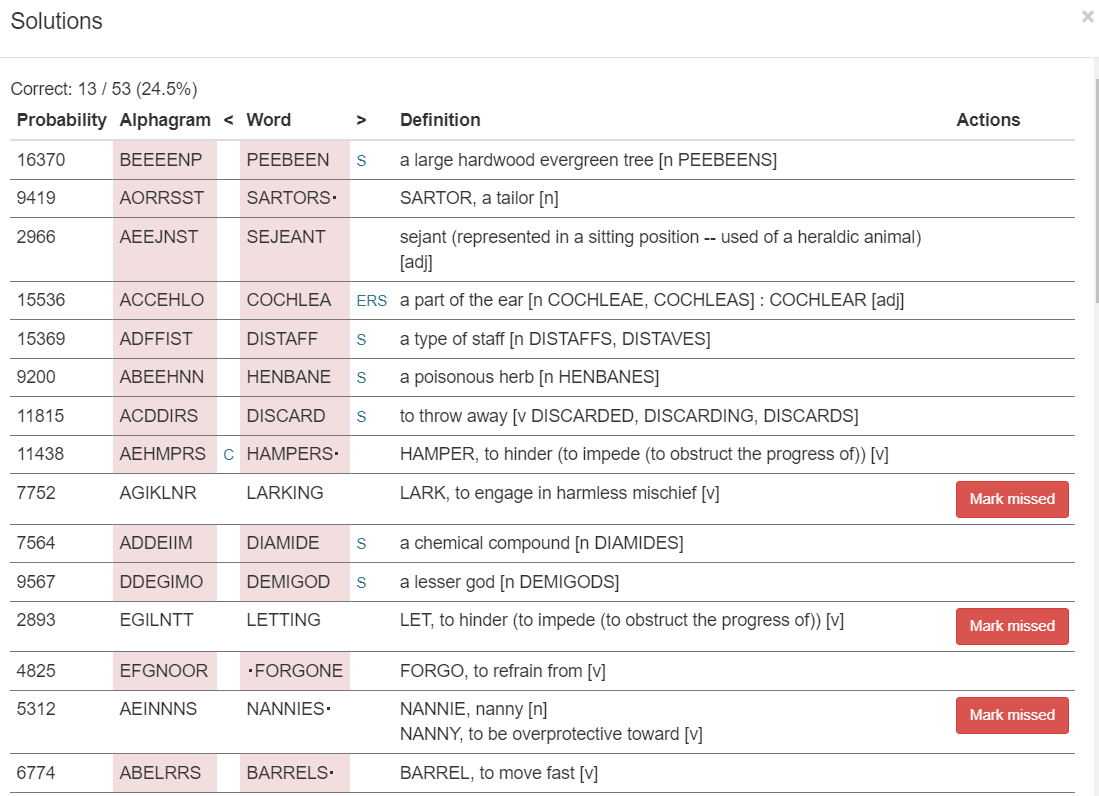Mark LARKING as missed
Image resolution: width=1099 pixels, height=796 pixels.
pyautogui.click(x=1012, y=499)
